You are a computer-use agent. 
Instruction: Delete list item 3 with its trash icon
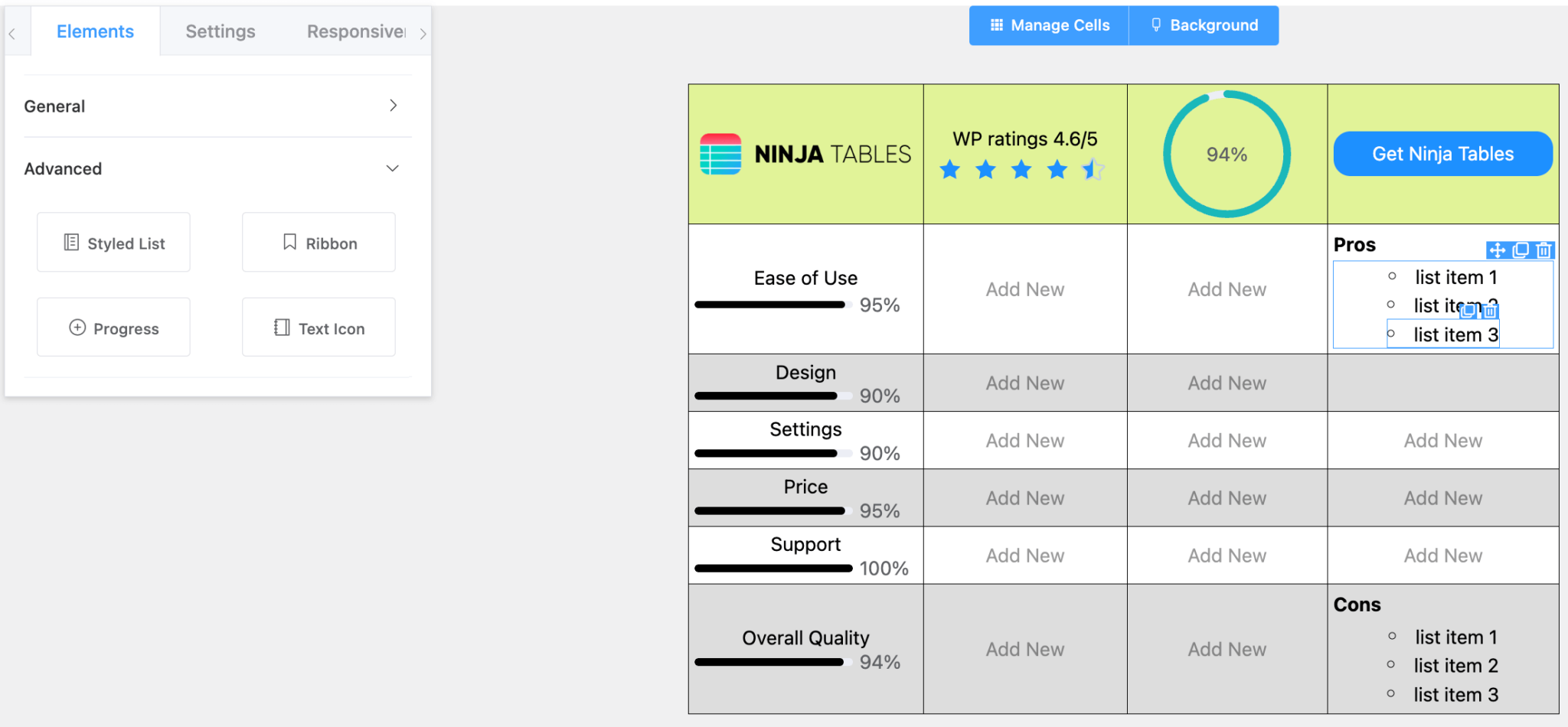(x=1490, y=311)
